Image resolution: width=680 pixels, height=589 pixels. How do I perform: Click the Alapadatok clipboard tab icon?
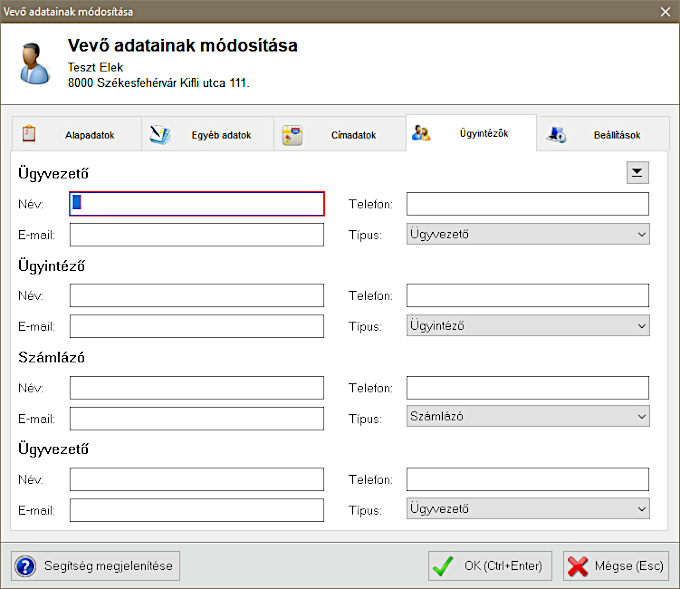(29, 134)
